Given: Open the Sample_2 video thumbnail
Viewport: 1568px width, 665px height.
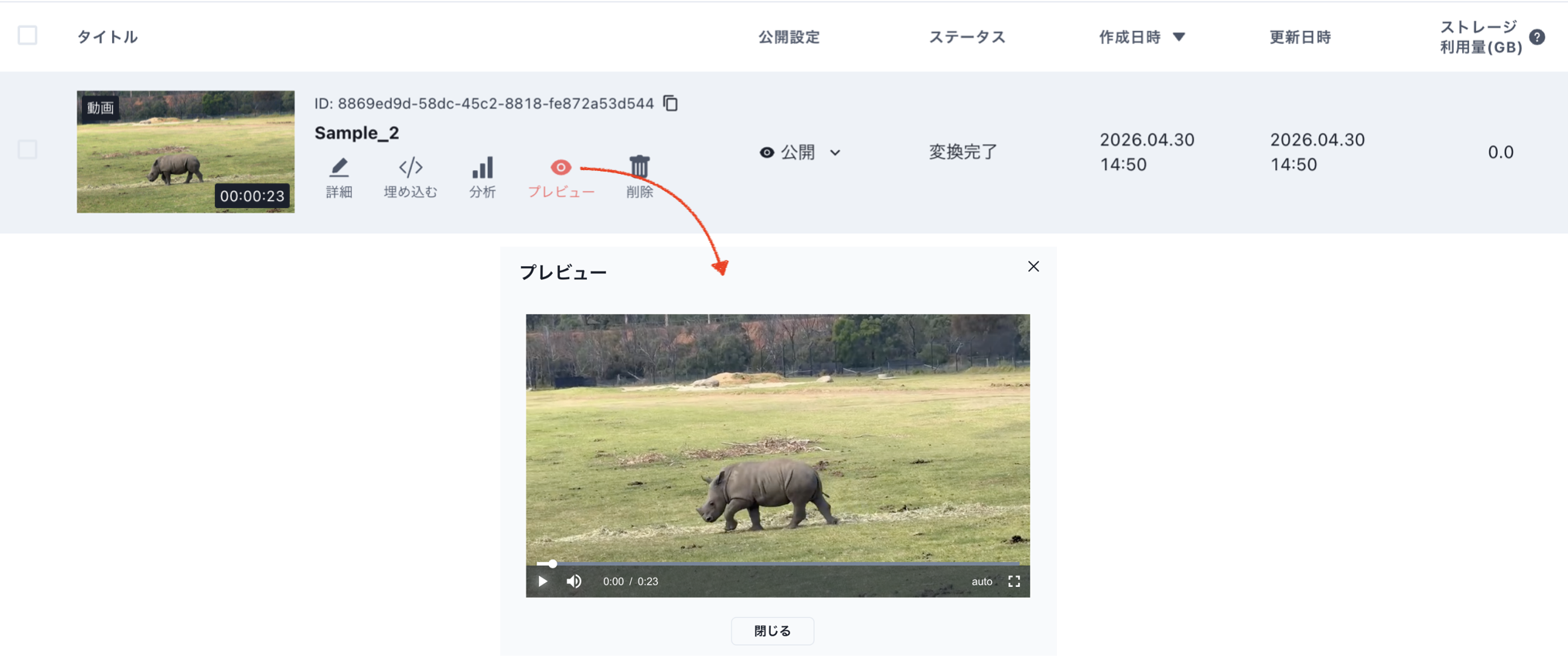Looking at the screenshot, I should click(x=186, y=152).
